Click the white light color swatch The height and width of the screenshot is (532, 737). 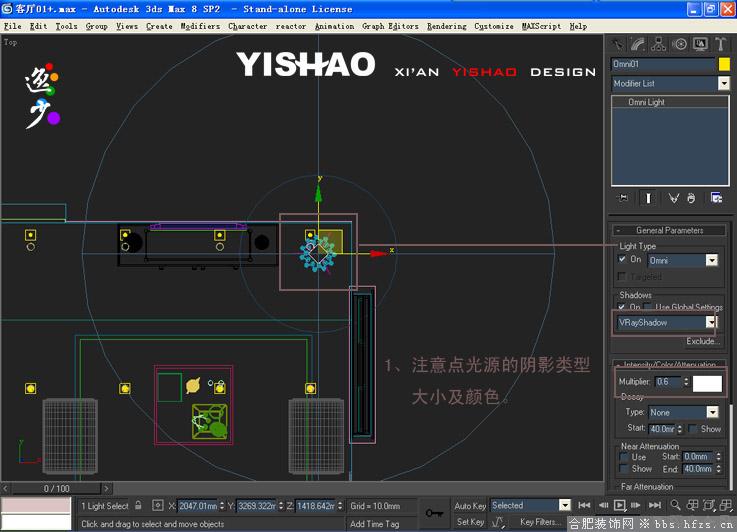click(x=707, y=383)
